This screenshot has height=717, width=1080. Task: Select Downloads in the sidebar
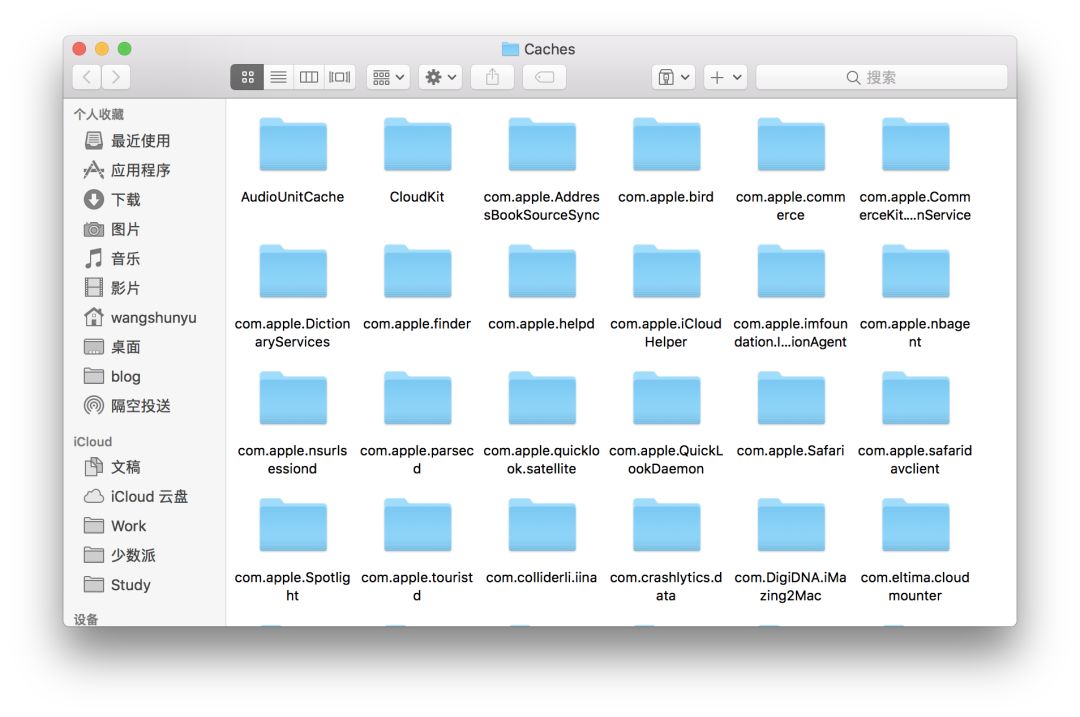[125, 200]
